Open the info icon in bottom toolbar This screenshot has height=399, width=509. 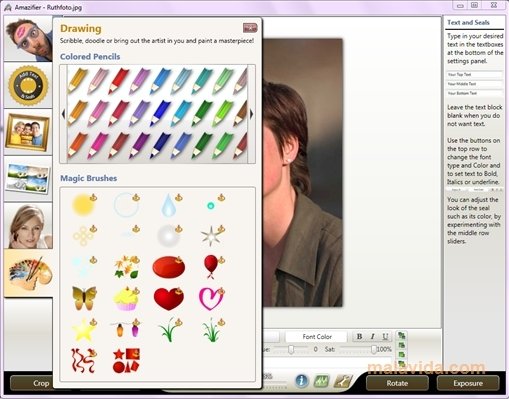point(301,381)
